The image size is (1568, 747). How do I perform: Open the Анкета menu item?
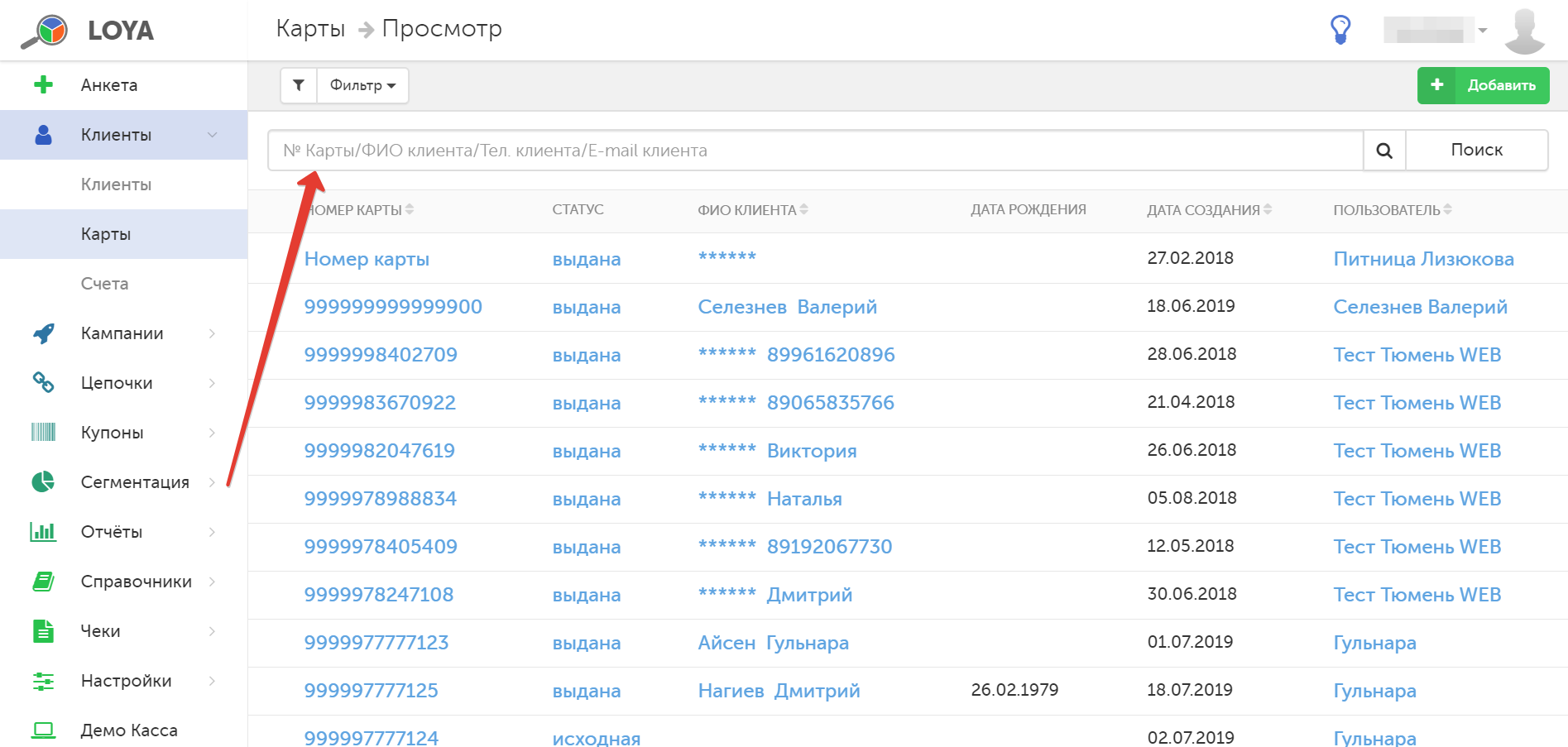coord(109,85)
